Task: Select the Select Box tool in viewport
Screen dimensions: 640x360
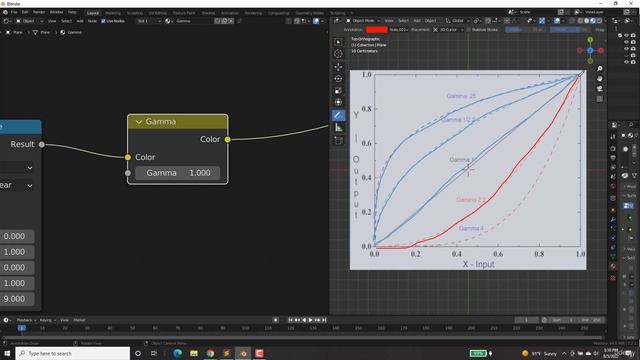Action: 338,42
